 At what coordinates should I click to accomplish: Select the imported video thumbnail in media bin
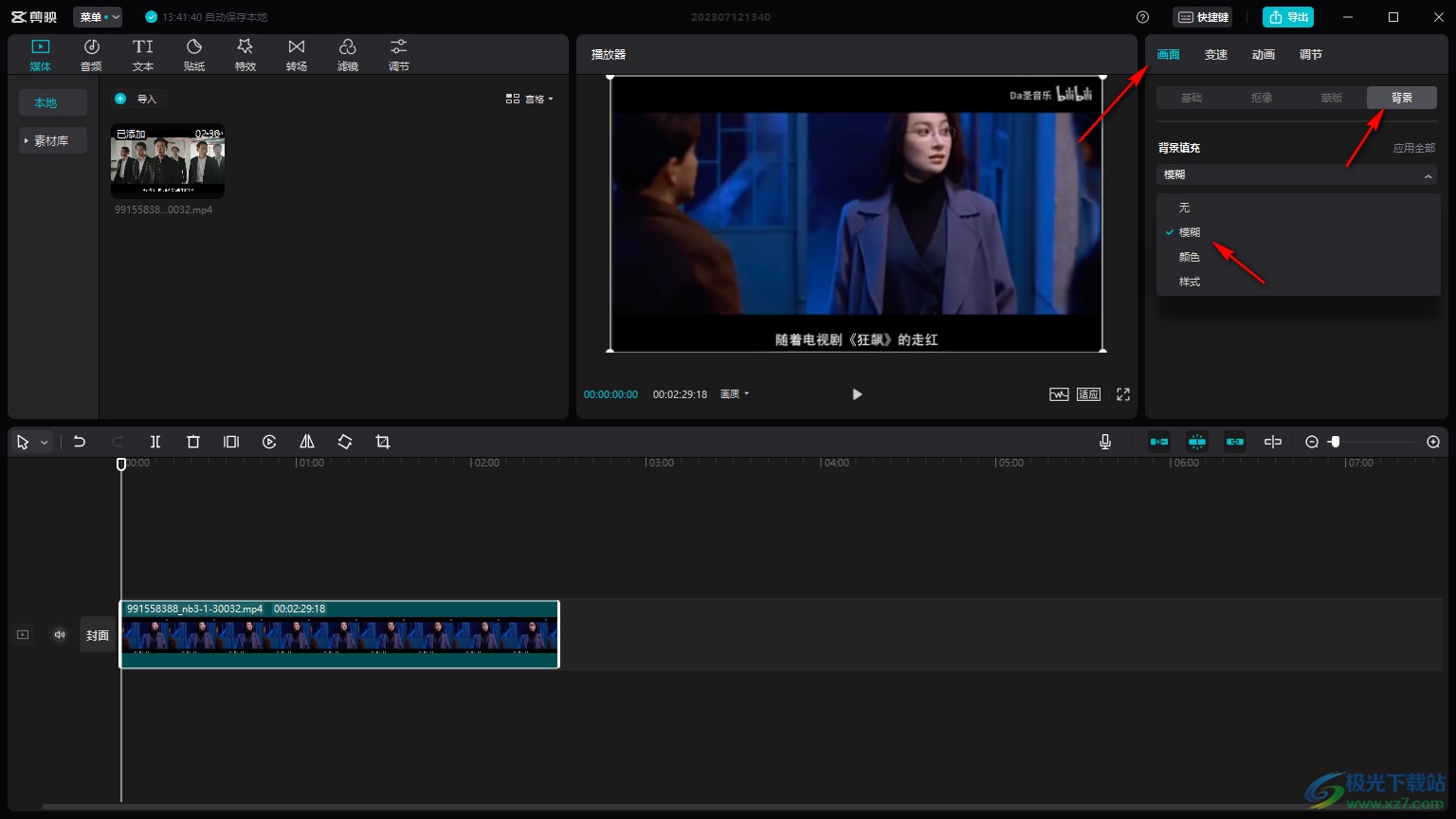coord(168,161)
